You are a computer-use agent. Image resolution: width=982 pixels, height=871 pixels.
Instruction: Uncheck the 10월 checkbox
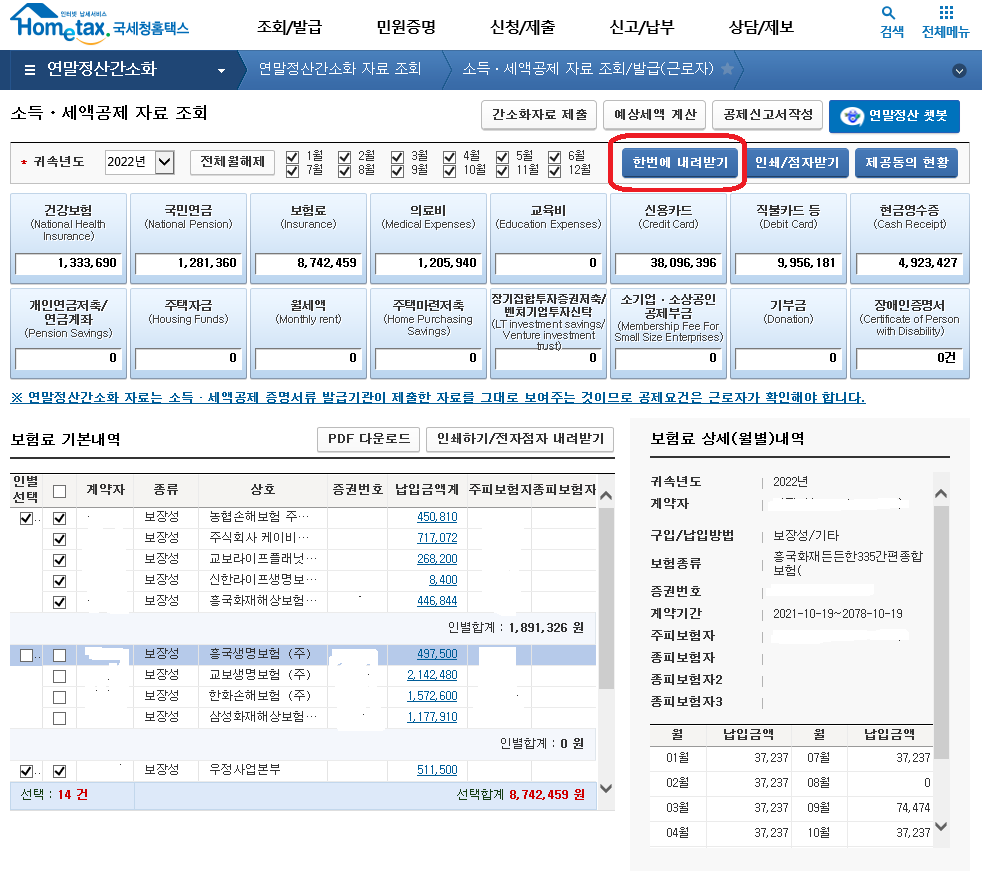pyautogui.click(x=449, y=171)
